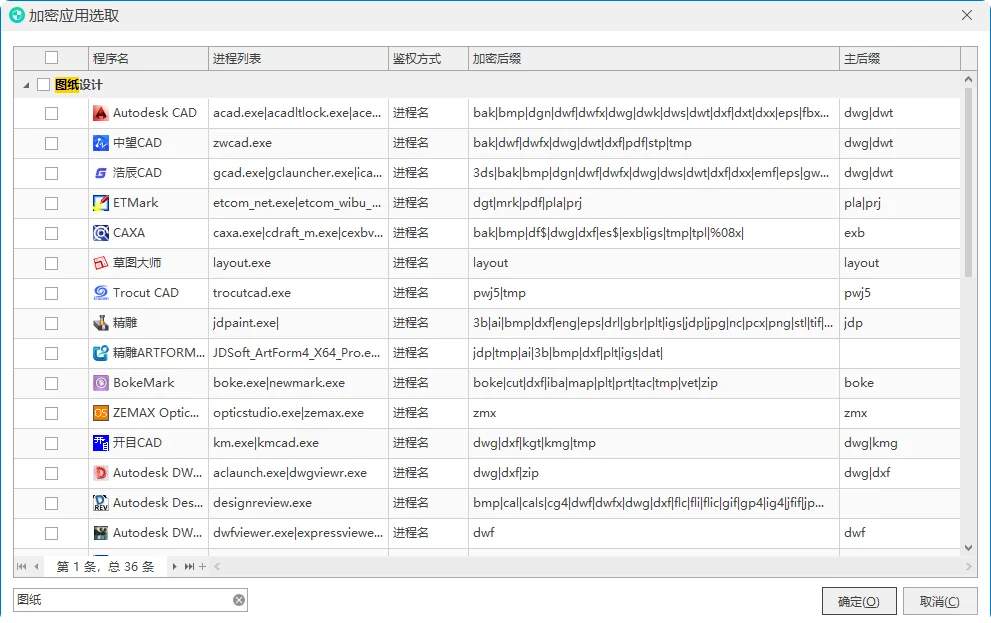
Task: Check the 精雕 jdpaint row checkbox
Action: (x=52, y=324)
